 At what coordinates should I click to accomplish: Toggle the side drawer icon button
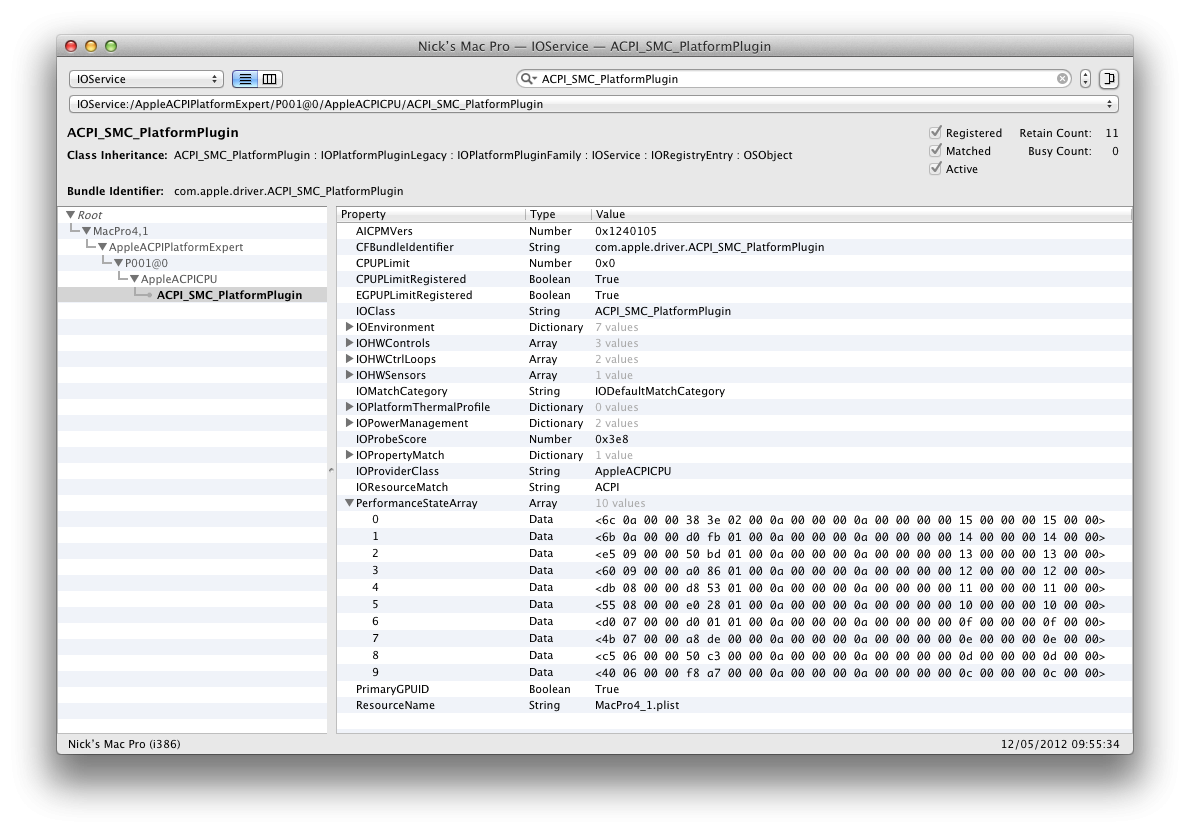[x=1109, y=79]
